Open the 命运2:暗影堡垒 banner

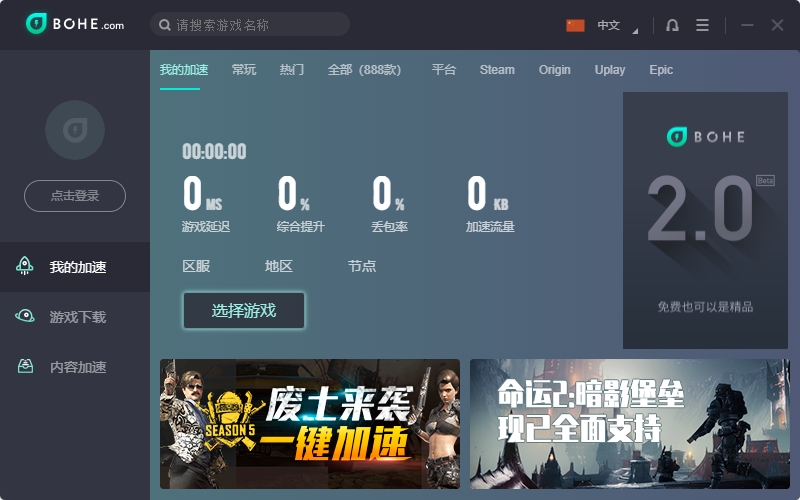point(630,424)
